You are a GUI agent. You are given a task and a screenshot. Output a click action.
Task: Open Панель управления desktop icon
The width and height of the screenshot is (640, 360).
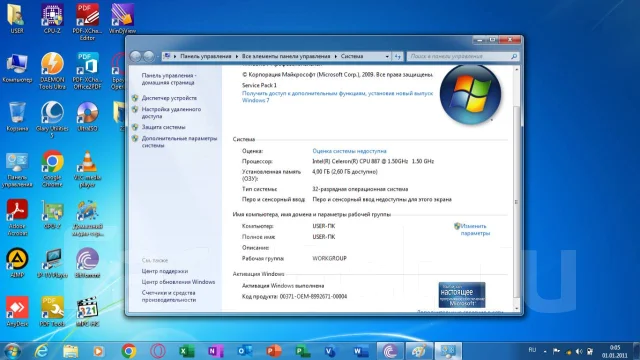pyautogui.click(x=17, y=170)
